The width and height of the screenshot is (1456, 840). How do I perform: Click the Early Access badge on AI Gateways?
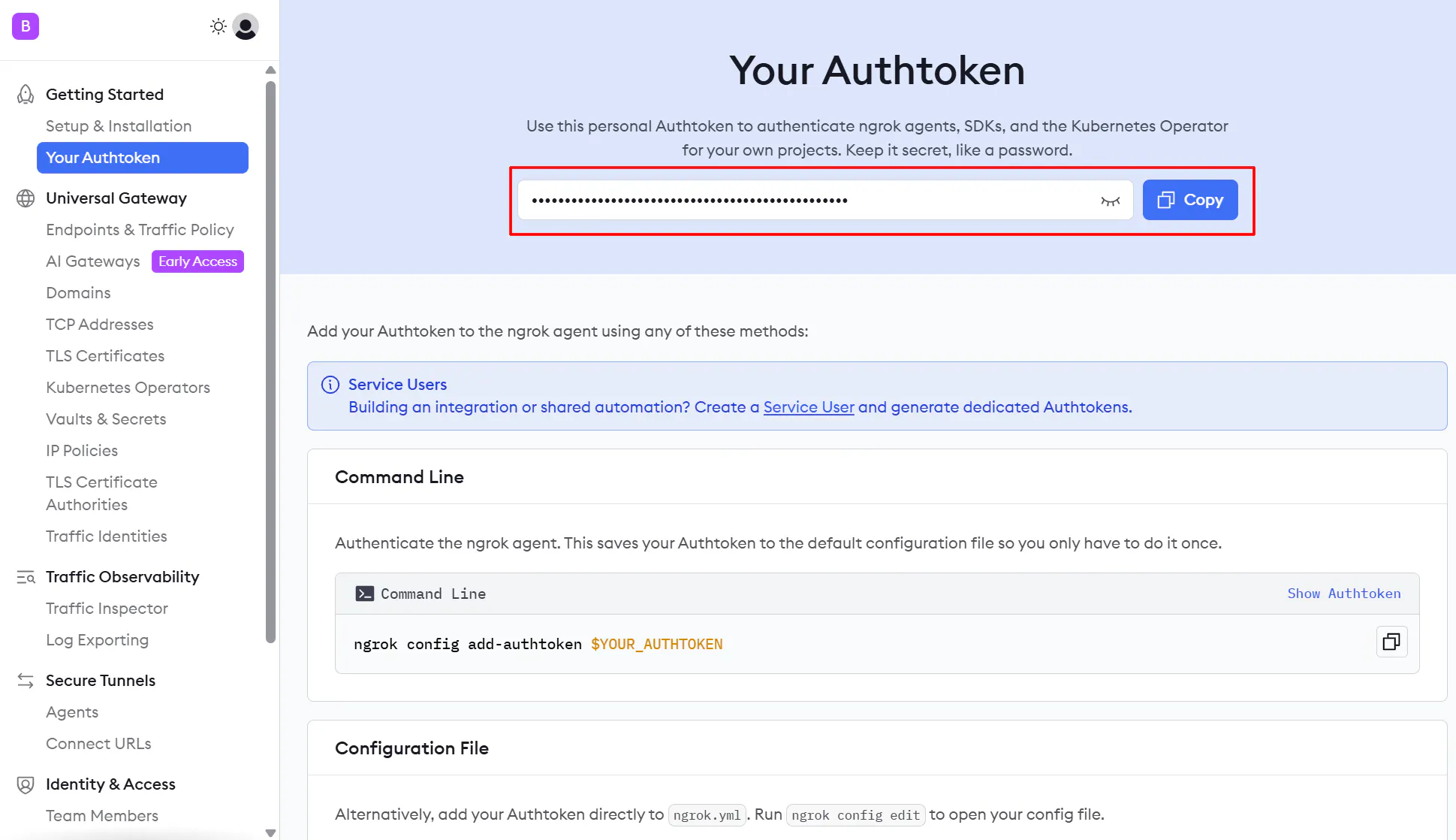click(x=197, y=261)
